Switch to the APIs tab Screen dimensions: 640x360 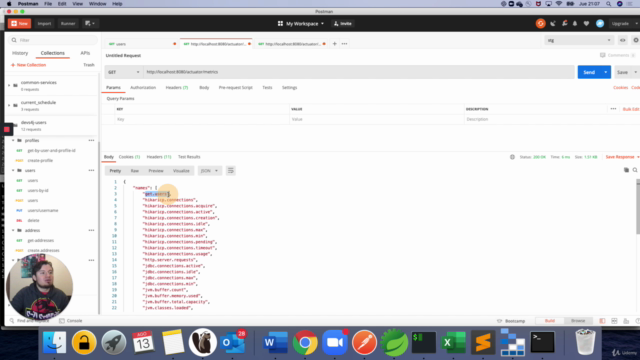click(x=85, y=53)
